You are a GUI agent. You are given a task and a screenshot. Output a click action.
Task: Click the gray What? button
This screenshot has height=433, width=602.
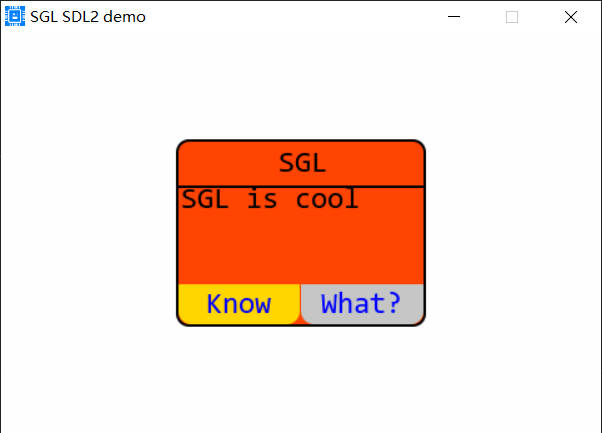click(x=362, y=304)
